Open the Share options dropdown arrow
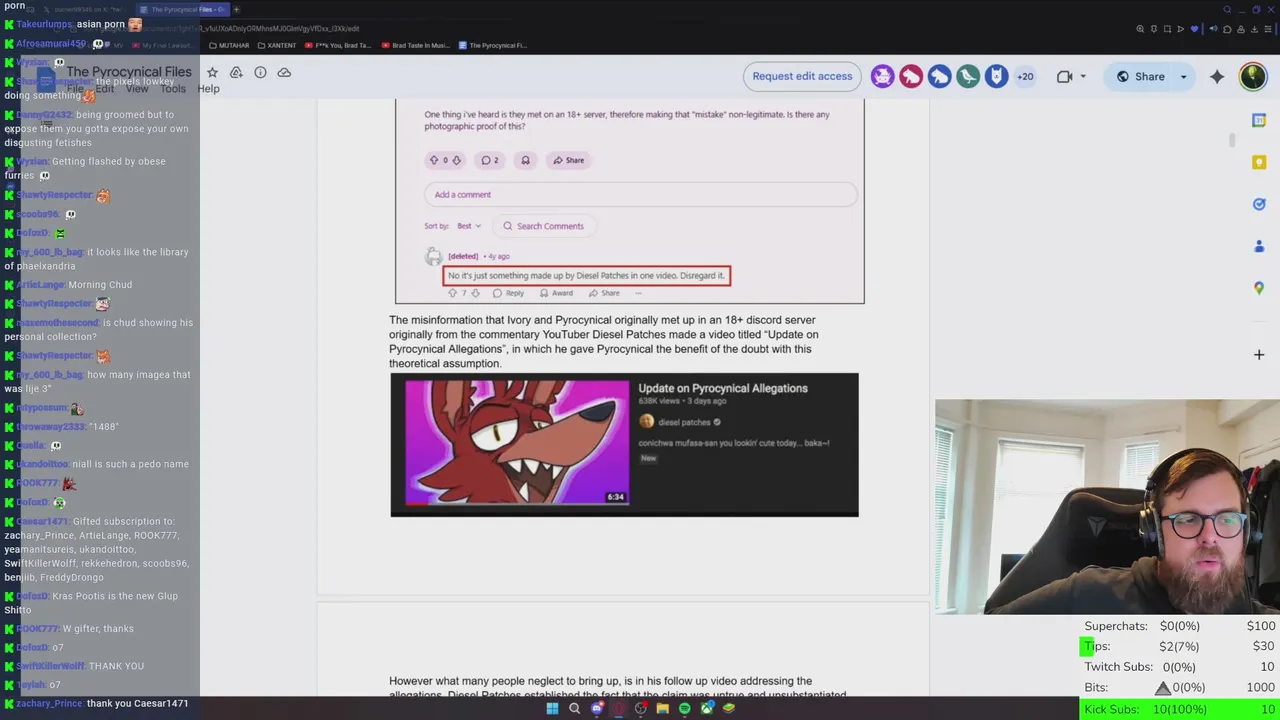 click(x=1183, y=76)
